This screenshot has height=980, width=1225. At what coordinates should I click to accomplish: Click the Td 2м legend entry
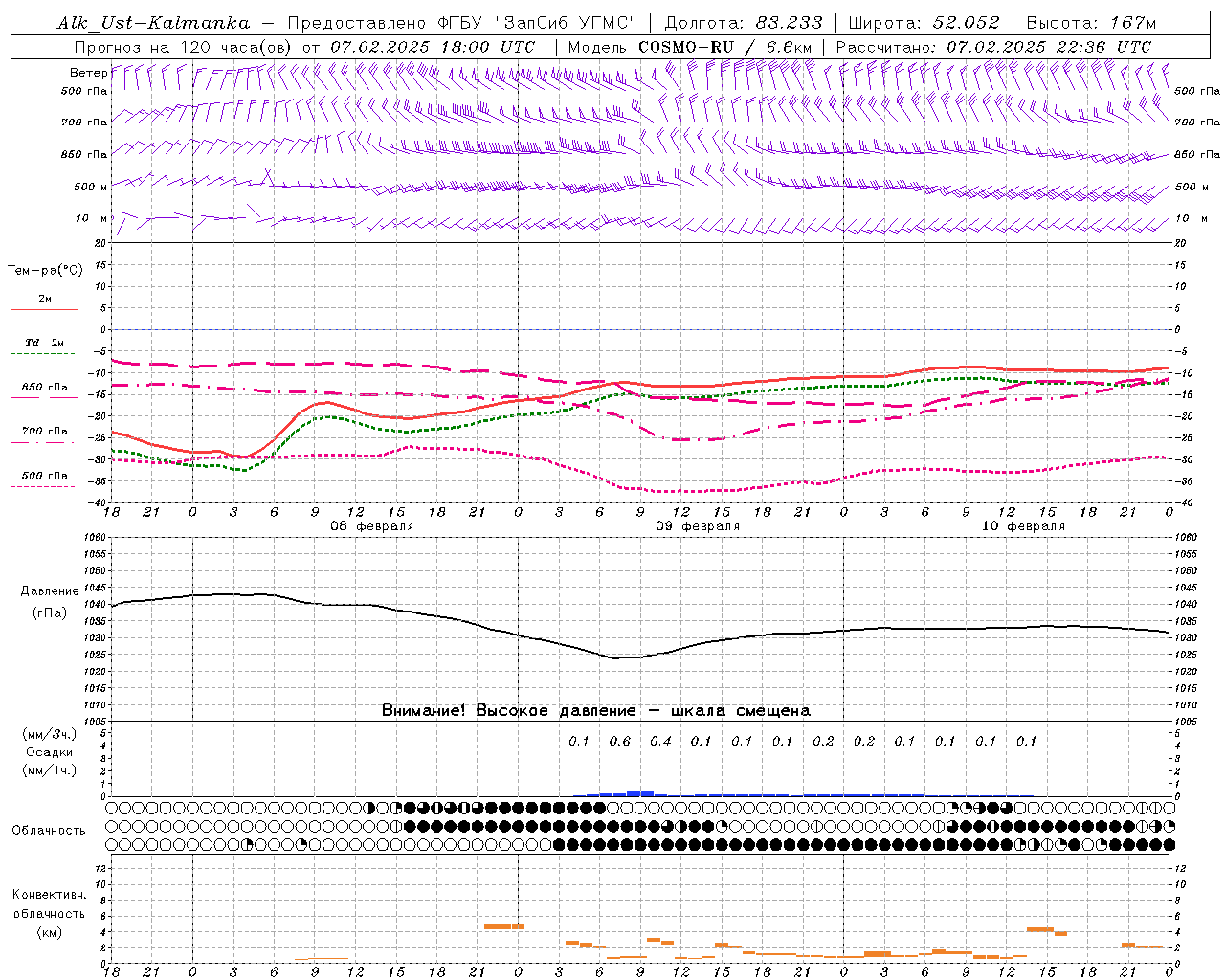(x=45, y=343)
